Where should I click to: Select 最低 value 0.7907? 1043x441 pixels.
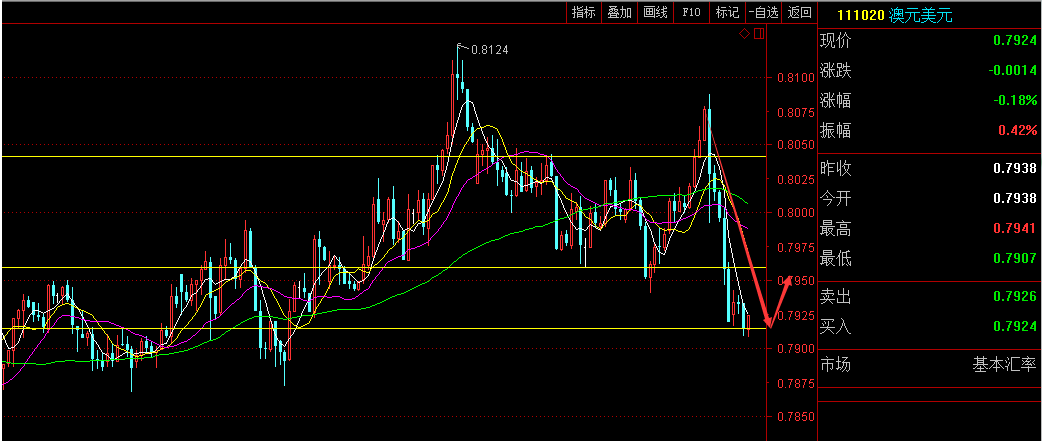point(1015,258)
